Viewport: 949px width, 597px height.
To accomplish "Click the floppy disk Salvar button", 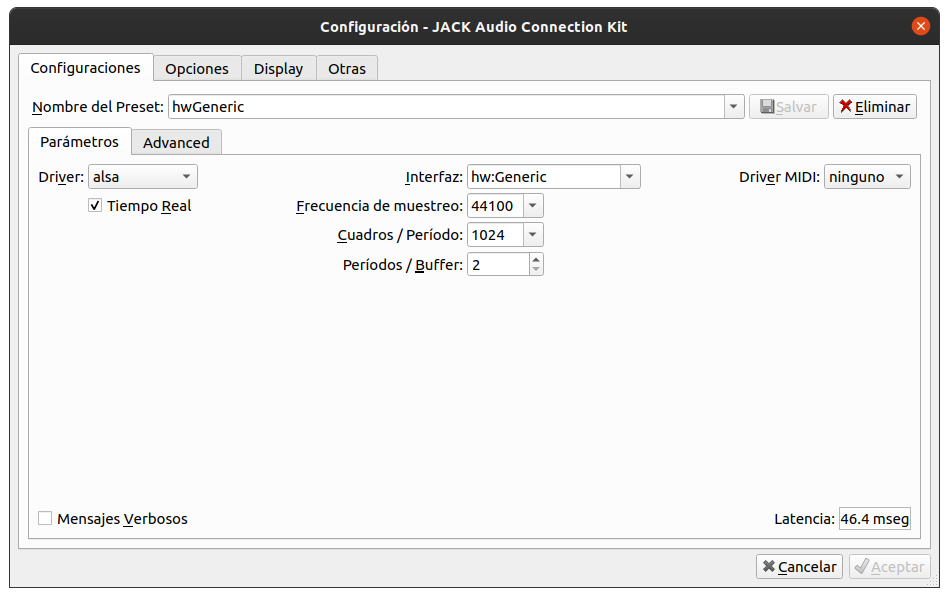I will tap(789, 107).
